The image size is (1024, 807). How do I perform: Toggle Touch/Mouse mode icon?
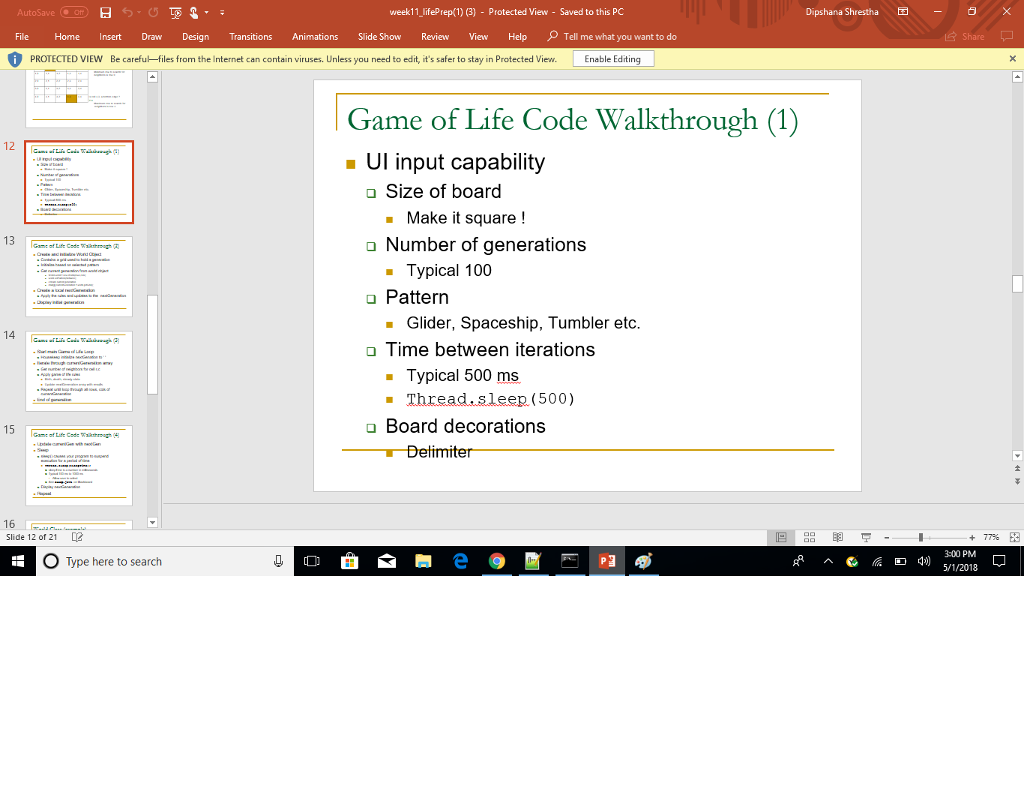tap(194, 12)
